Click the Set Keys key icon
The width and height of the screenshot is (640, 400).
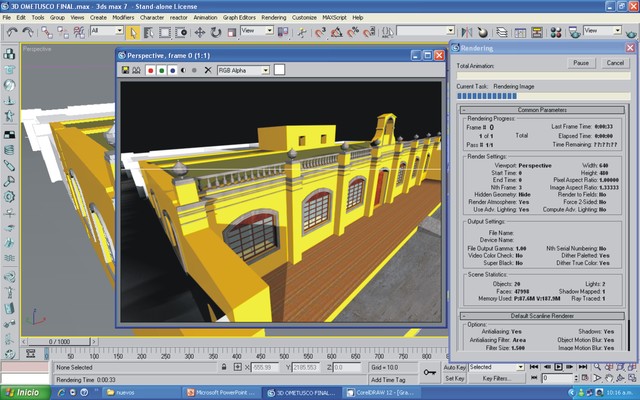(429, 373)
